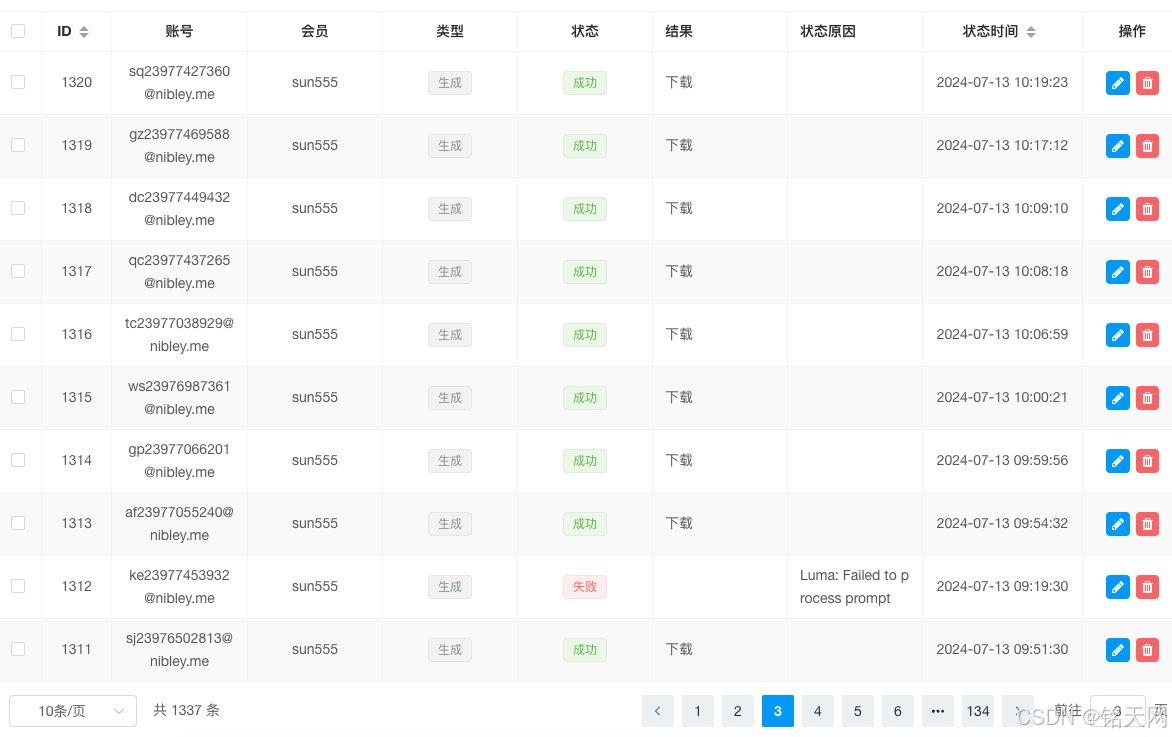
Task: Delete record 1311 using its trash icon
Action: [1147, 649]
